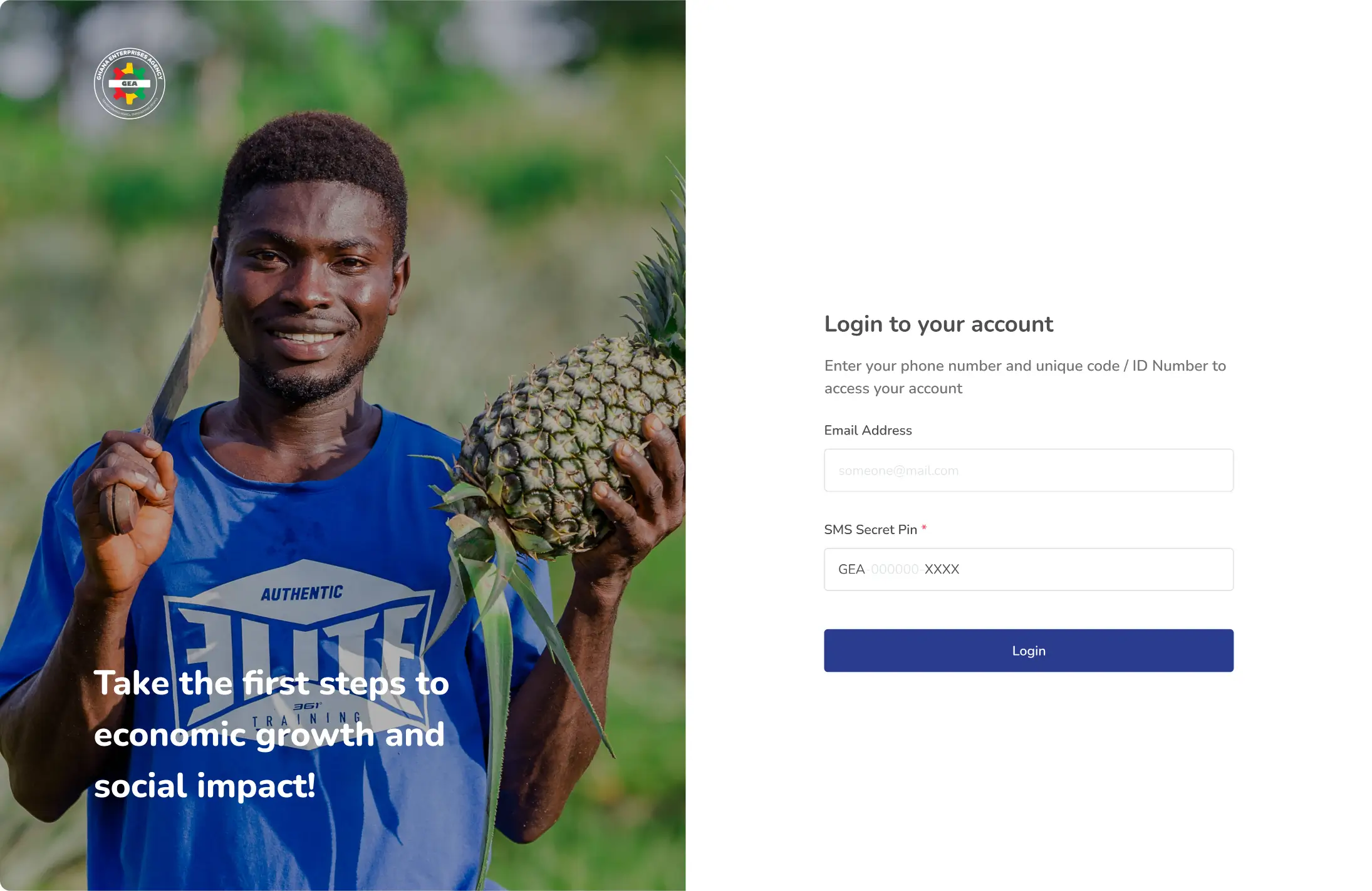Image resolution: width=1372 pixels, height=891 pixels.
Task: Focus the Email Address input field
Action: [1029, 470]
